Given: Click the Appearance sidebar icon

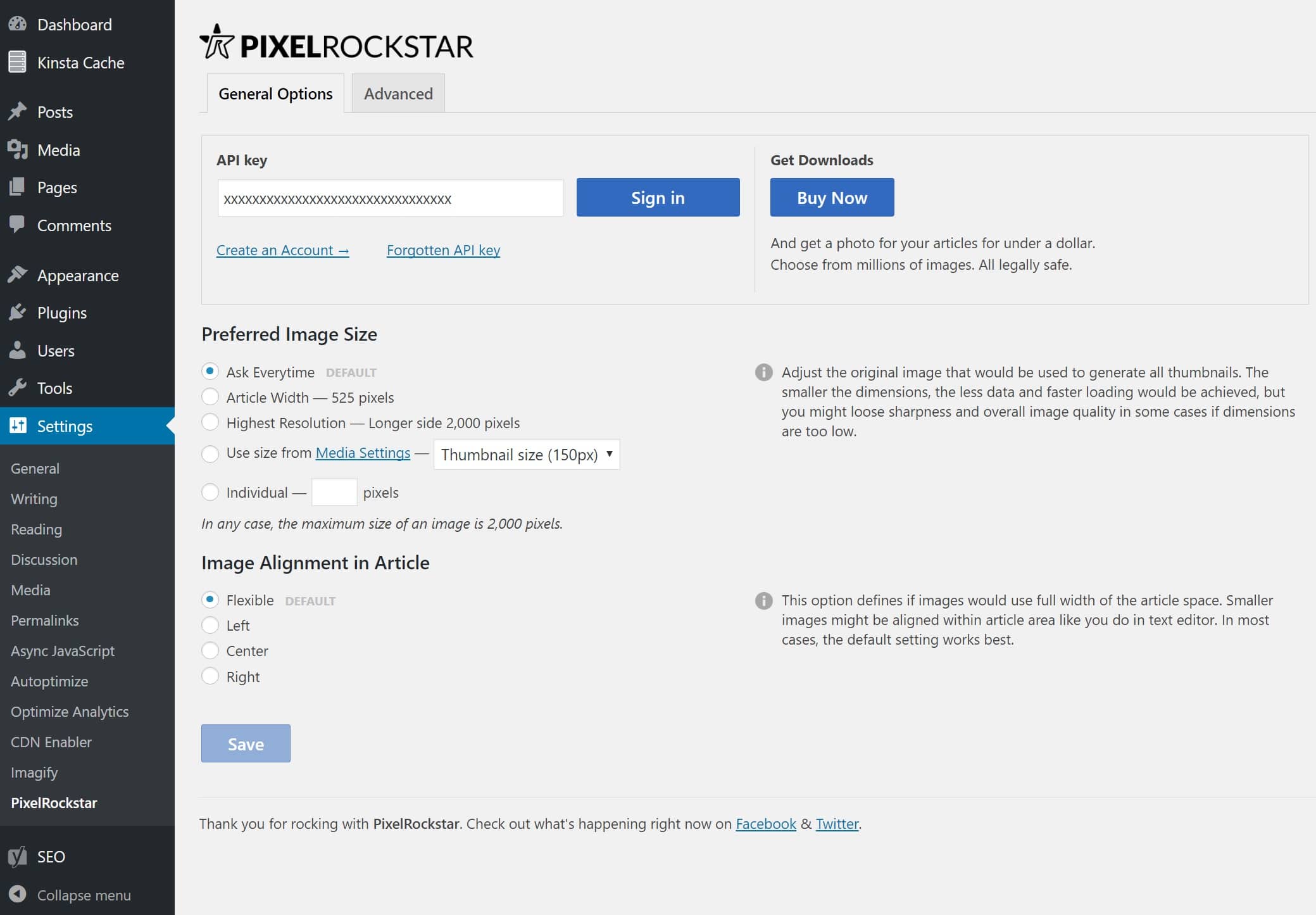Looking at the screenshot, I should point(17,274).
